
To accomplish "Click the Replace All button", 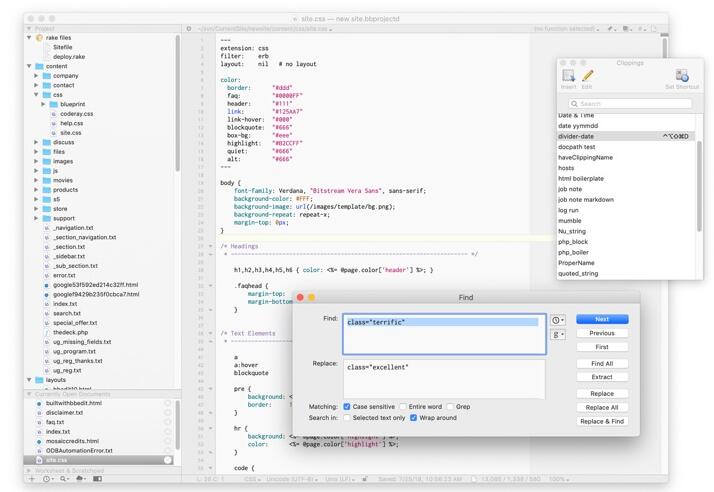I will coord(602,408).
